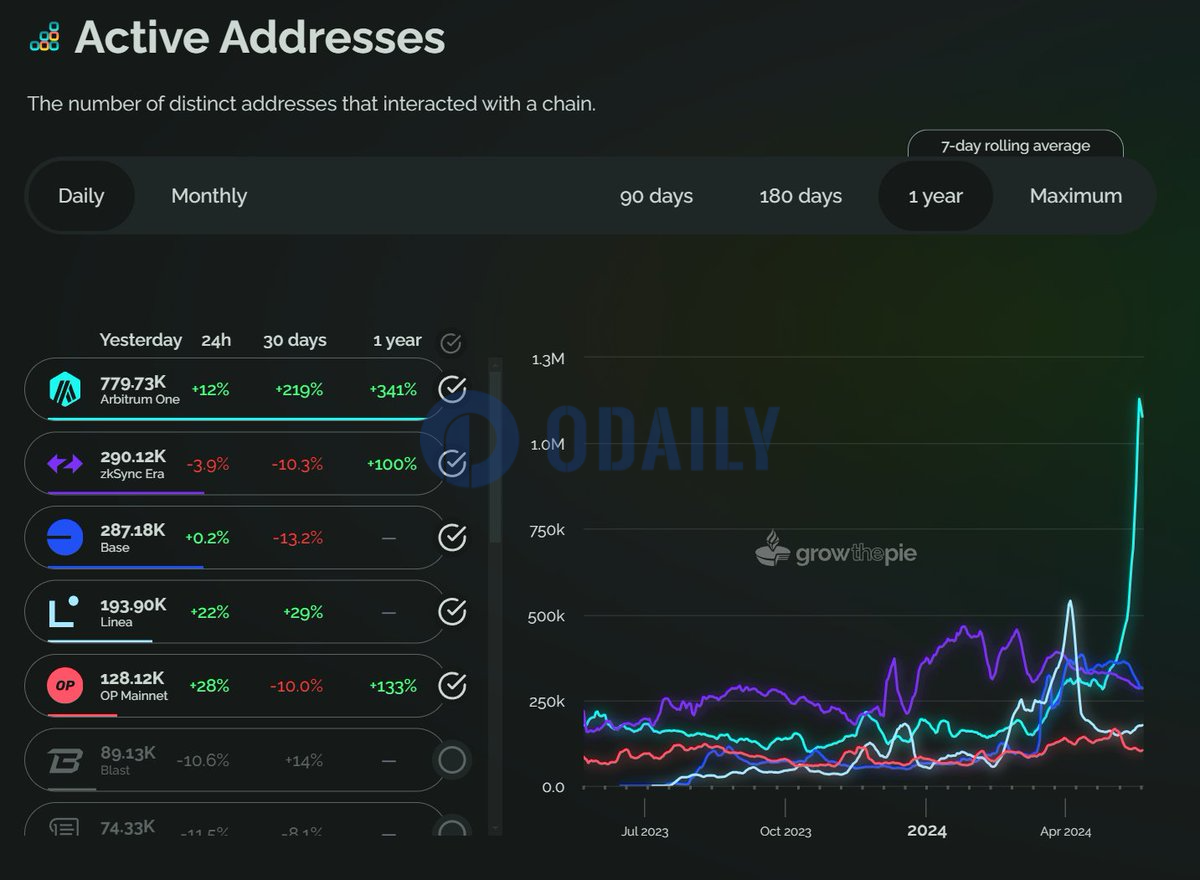Screen dimensions: 1200x880
Task: Click the +29% Linea 30-day change
Action: point(303,612)
